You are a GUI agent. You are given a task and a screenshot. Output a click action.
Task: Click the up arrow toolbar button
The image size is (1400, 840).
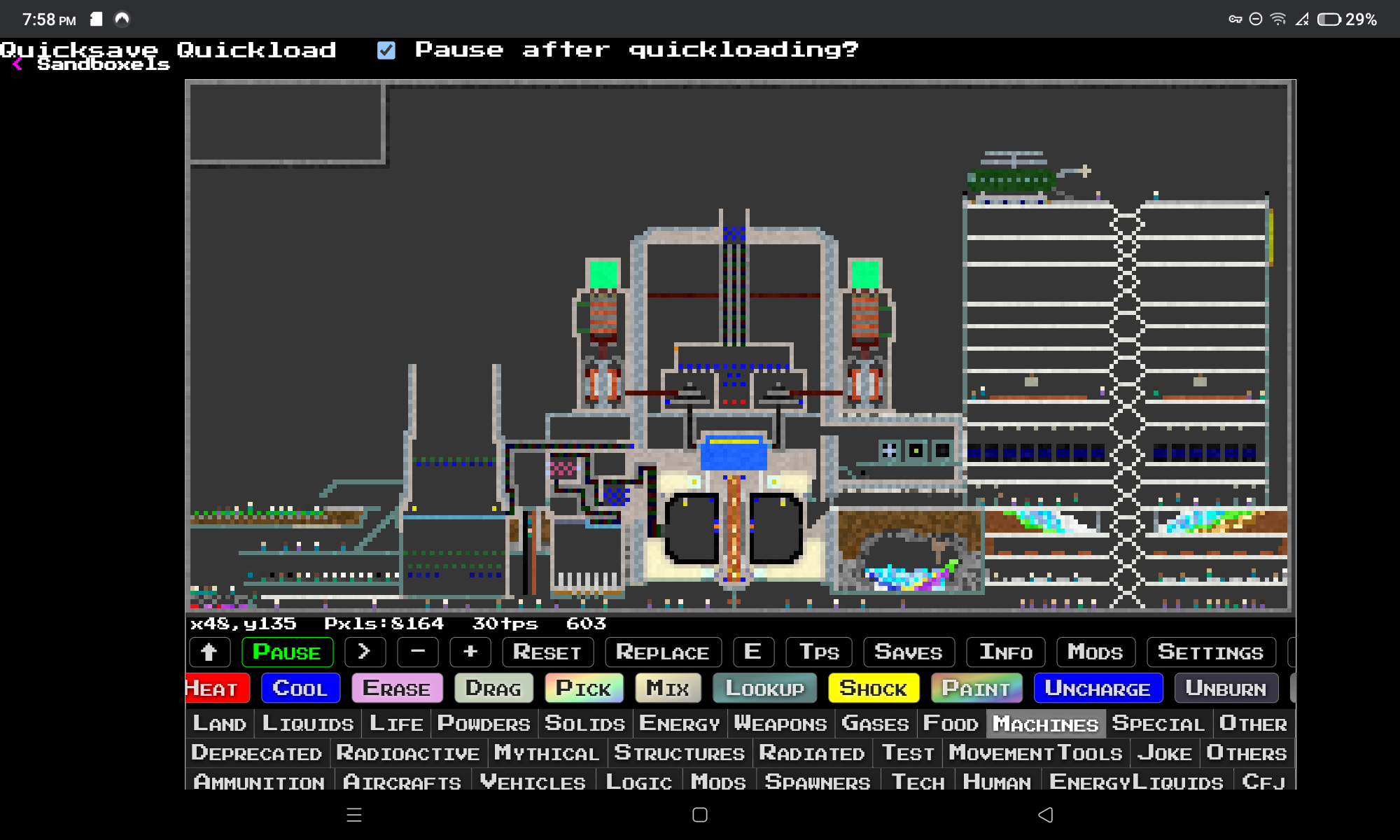tap(209, 652)
